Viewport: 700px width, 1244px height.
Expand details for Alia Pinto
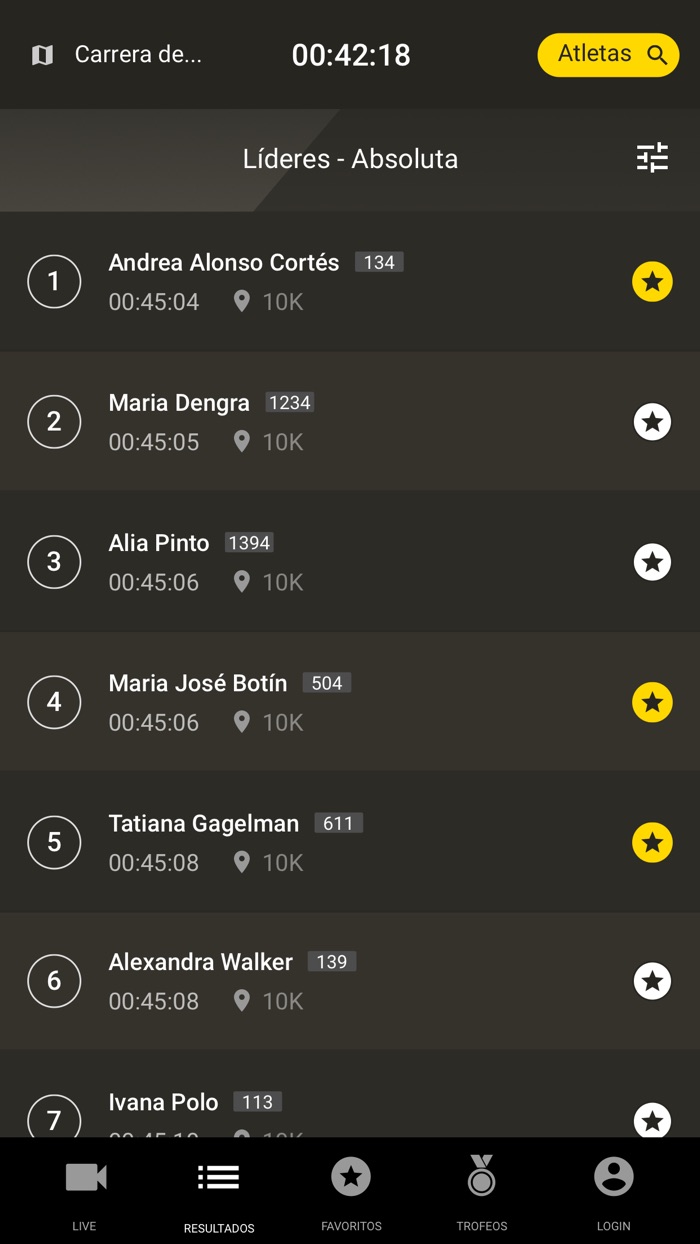click(x=300, y=562)
